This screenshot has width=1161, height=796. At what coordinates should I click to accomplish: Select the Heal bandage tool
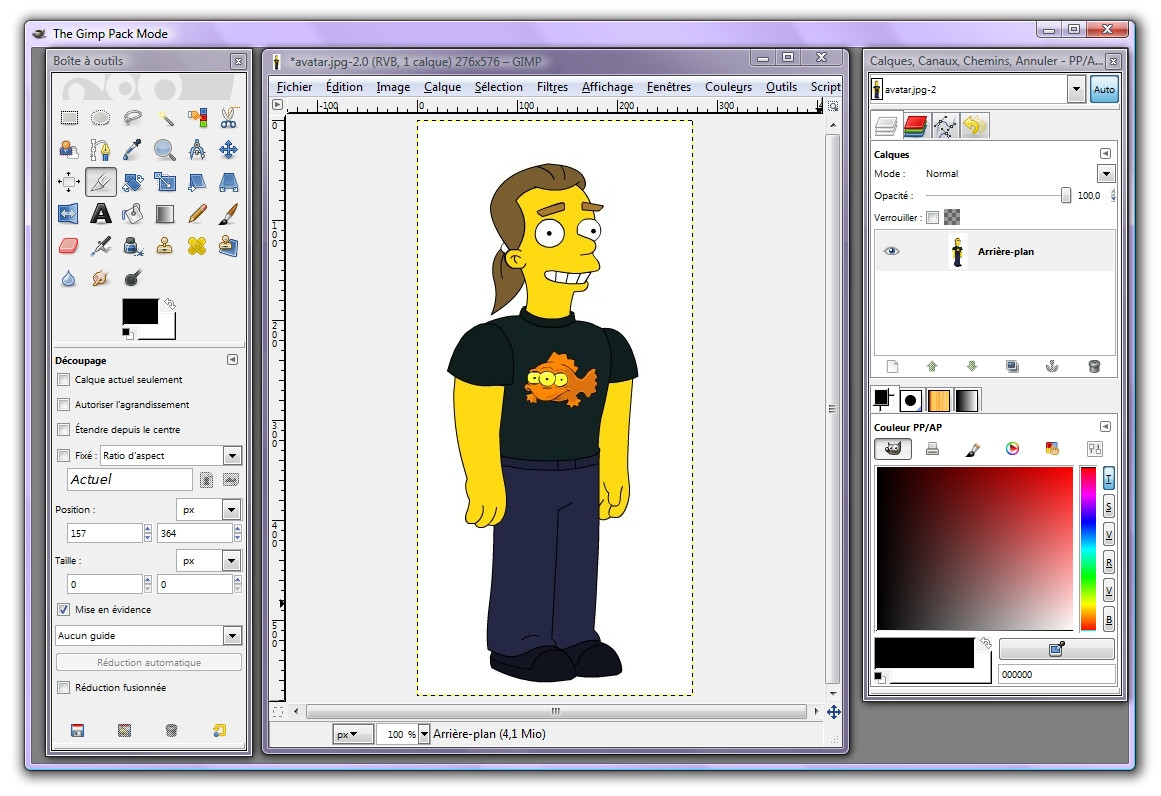197,246
